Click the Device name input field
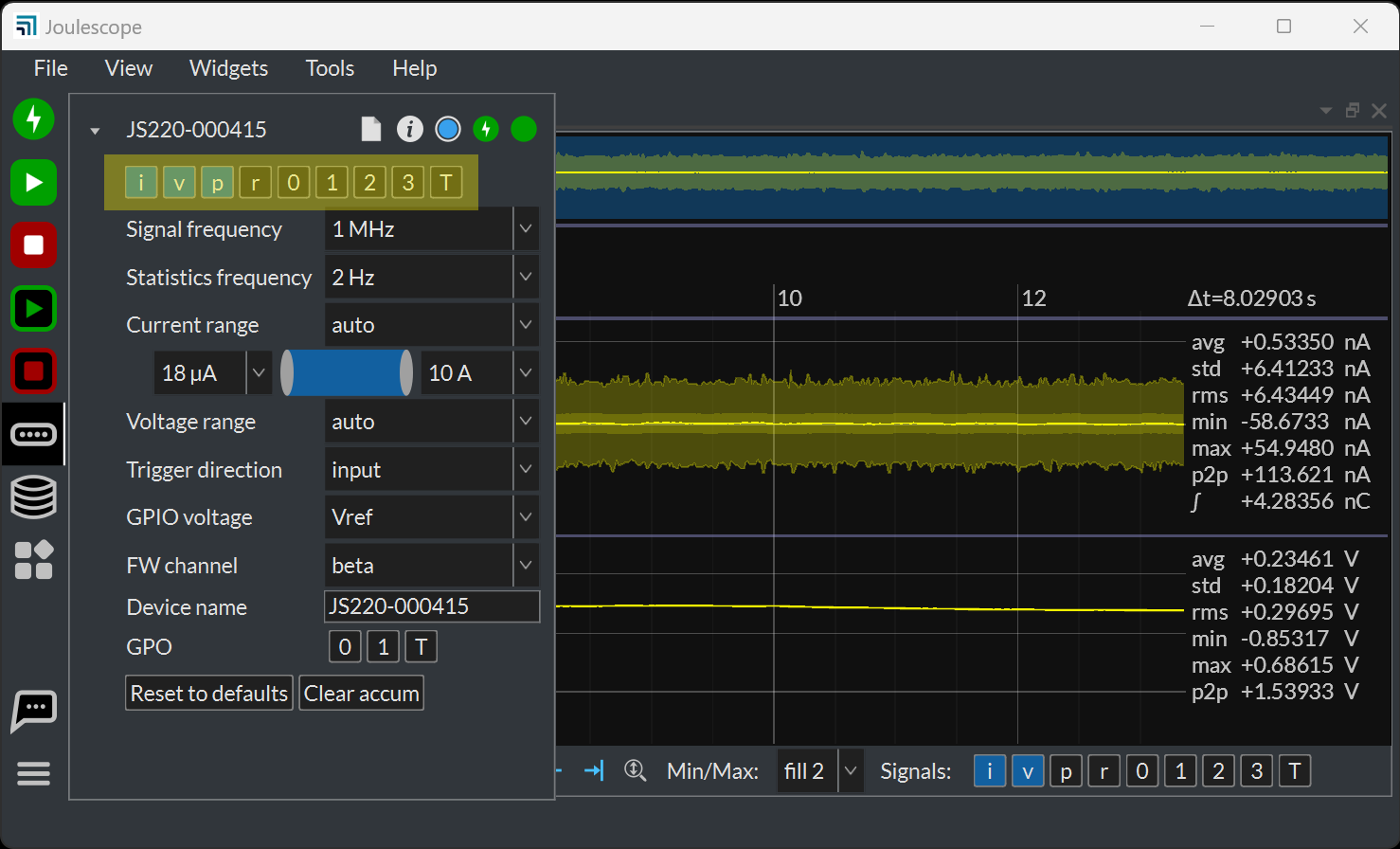 coord(432,606)
